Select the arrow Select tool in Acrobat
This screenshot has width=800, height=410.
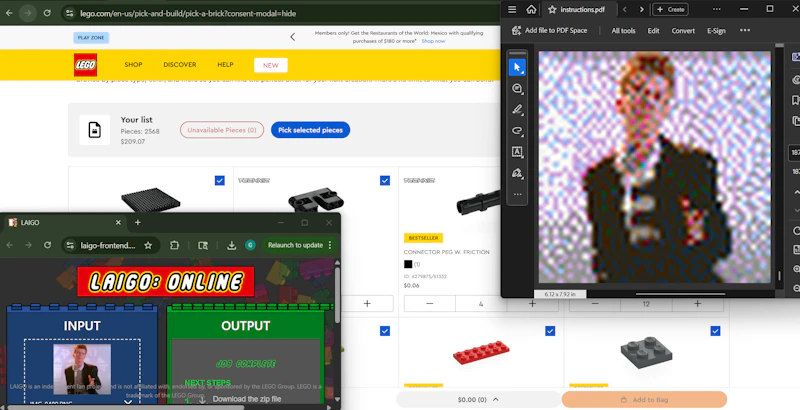click(x=517, y=67)
